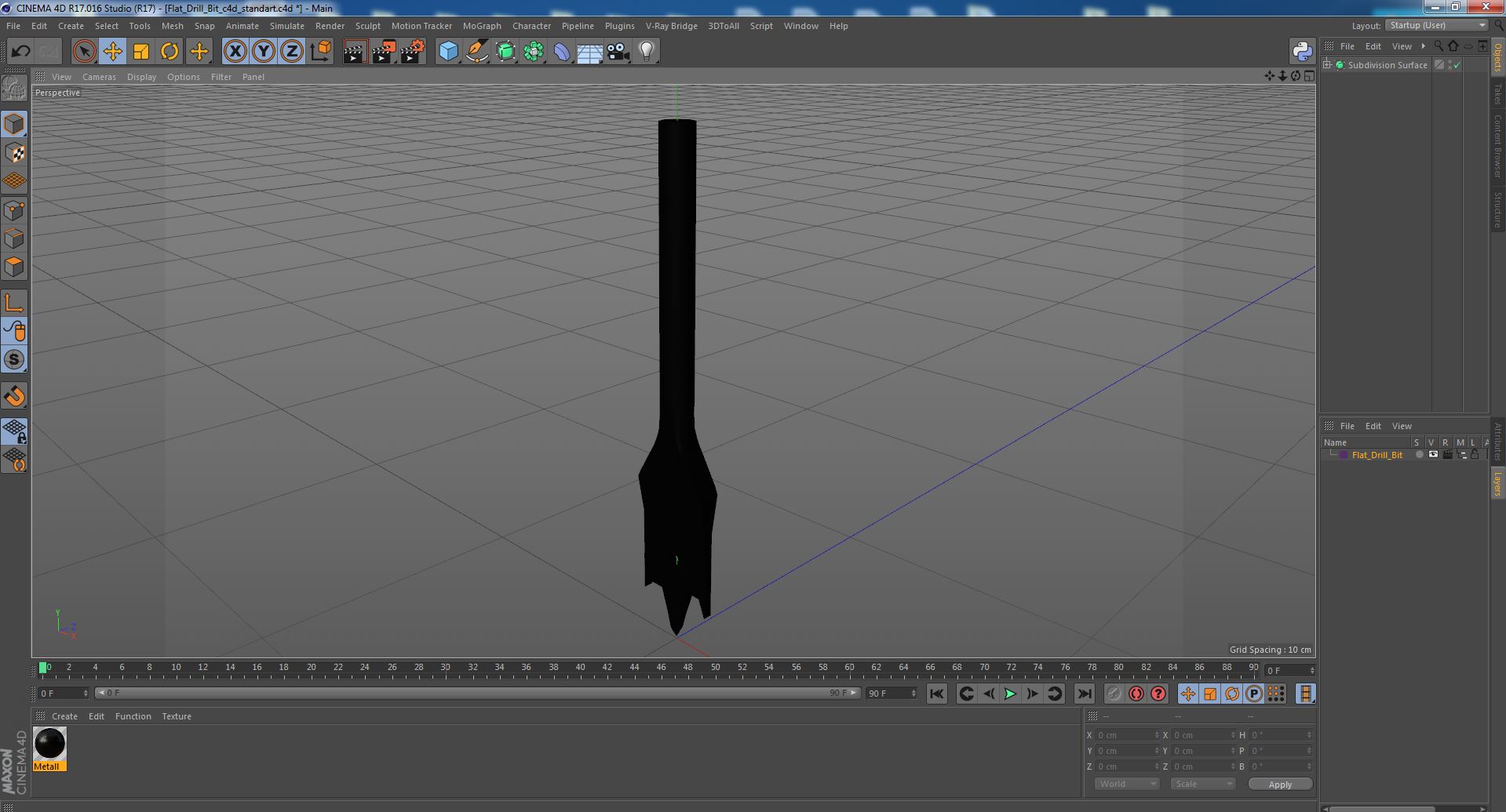The height and width of the screenshot is (812, 1506).
Task: Add a Light object
Action: (x=647, y=52)
